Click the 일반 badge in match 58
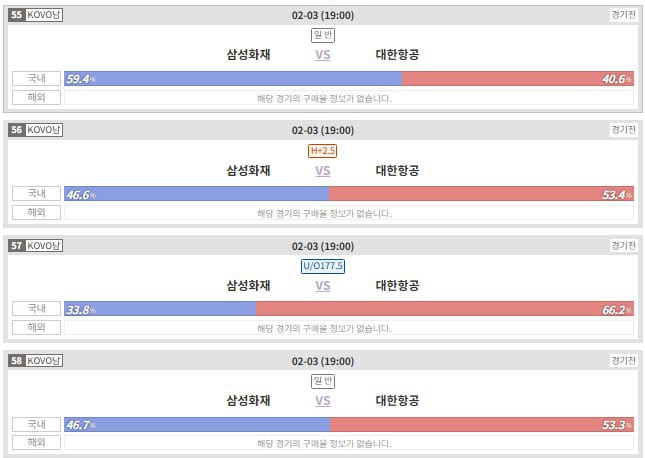 [x=322, y=381]
